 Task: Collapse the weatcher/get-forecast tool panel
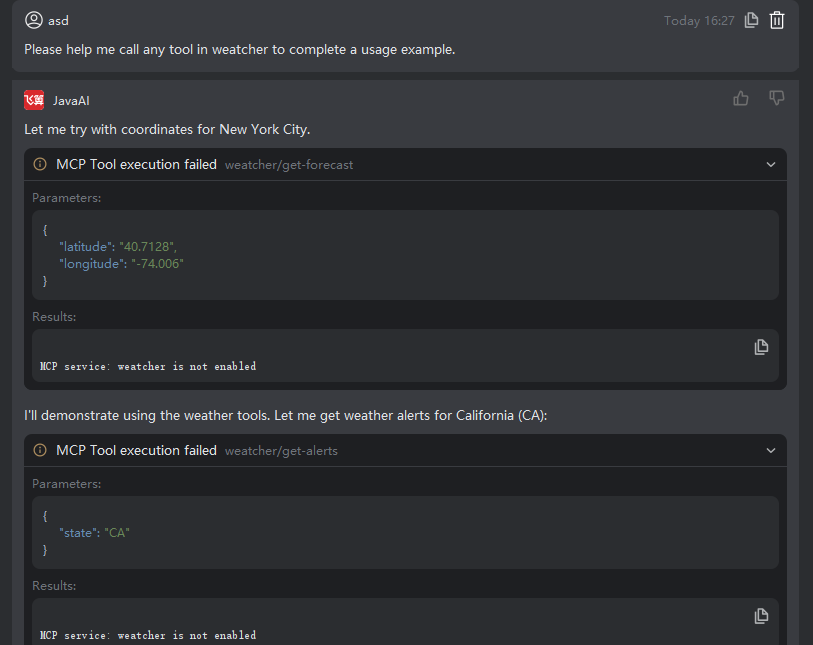click(770, 165)
